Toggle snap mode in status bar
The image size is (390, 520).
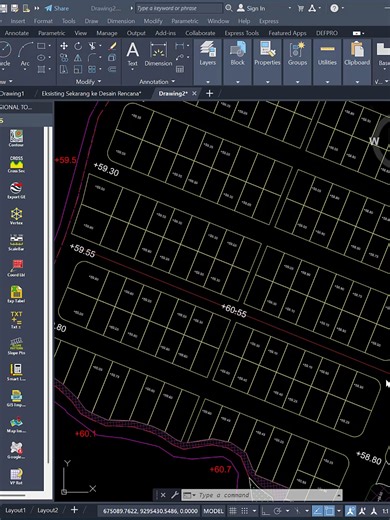click(245, 511)
